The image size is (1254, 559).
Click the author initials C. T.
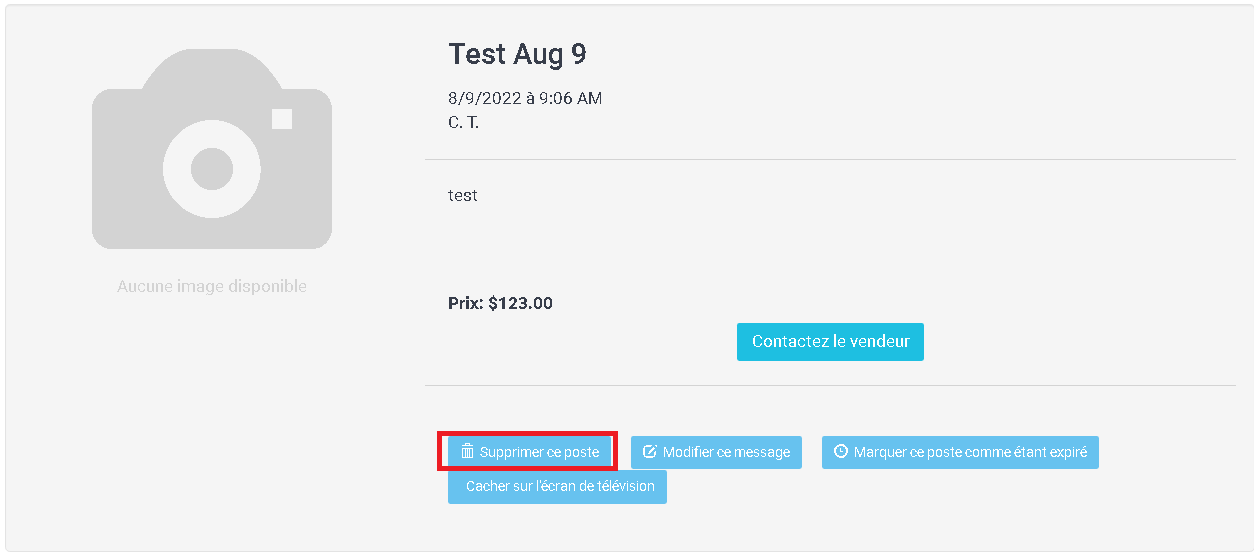pyautogui.click(x=463, y=123)
